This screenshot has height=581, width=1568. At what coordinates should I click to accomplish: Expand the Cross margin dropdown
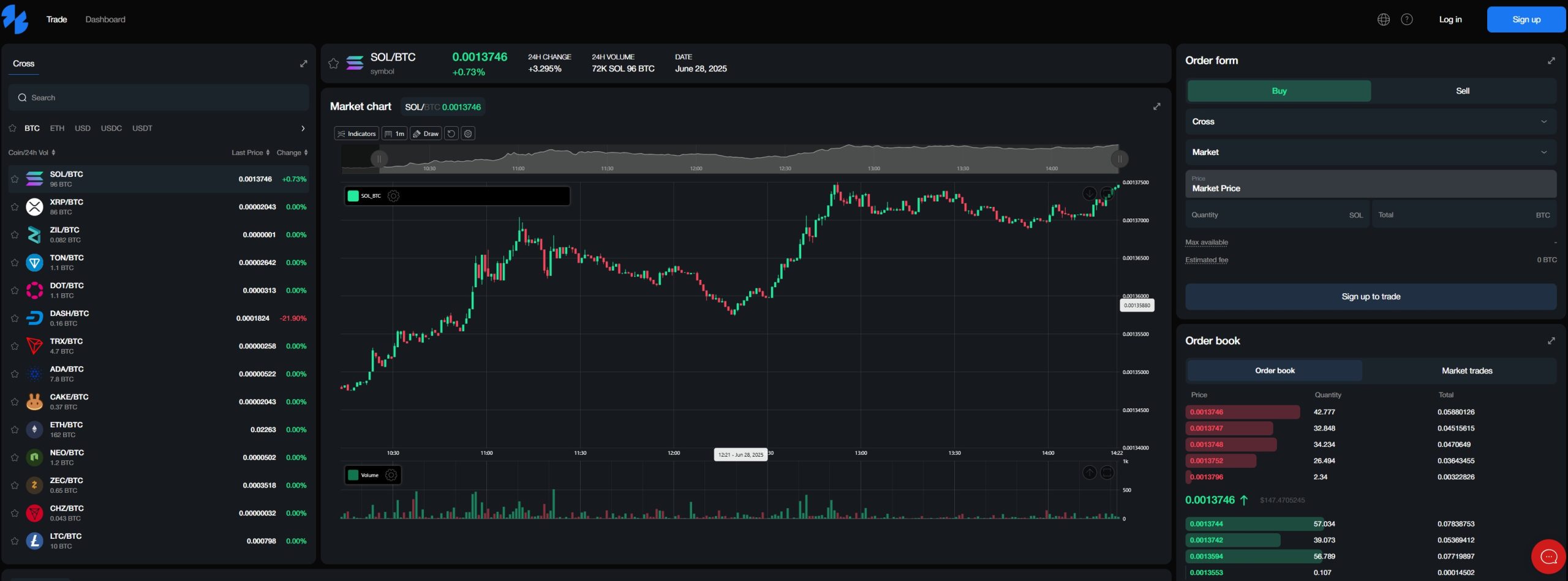pos(1370,122)
